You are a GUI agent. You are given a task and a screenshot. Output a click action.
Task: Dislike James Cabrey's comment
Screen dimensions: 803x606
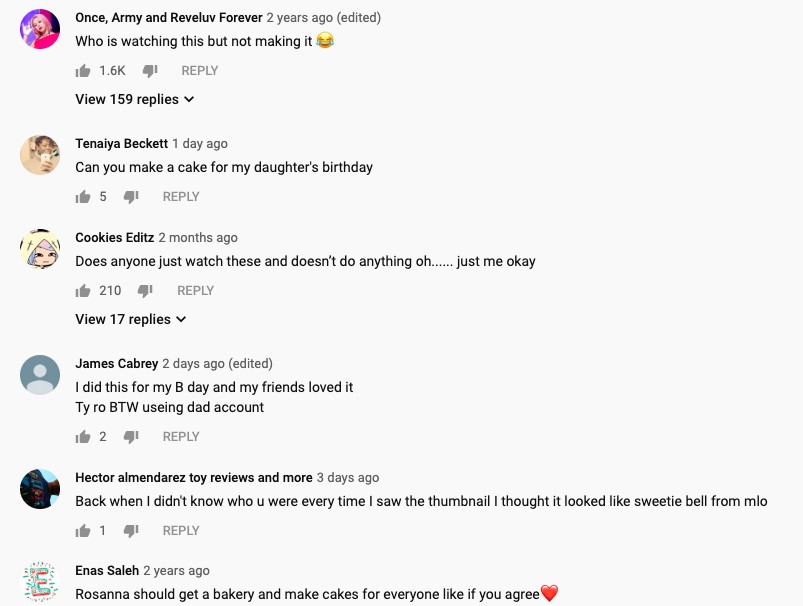(131, 437)
